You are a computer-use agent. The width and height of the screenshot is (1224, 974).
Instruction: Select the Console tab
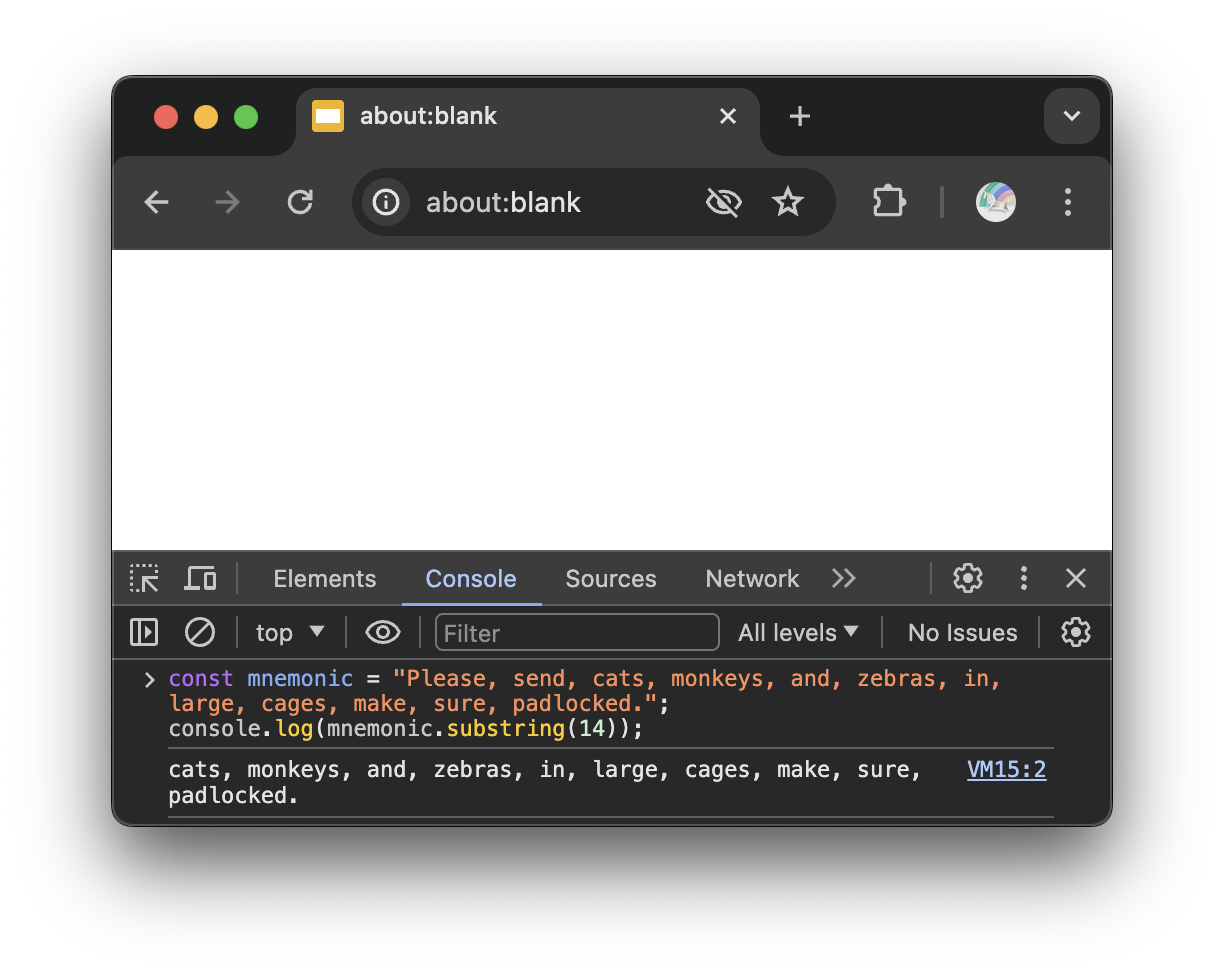(471, 579)
